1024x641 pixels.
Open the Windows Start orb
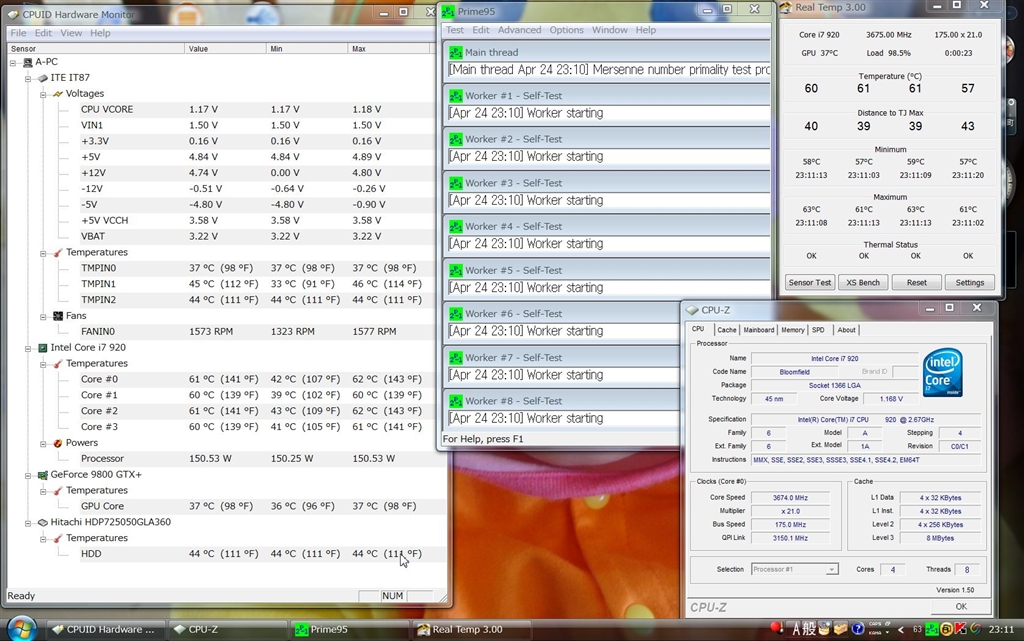(20, 628)
